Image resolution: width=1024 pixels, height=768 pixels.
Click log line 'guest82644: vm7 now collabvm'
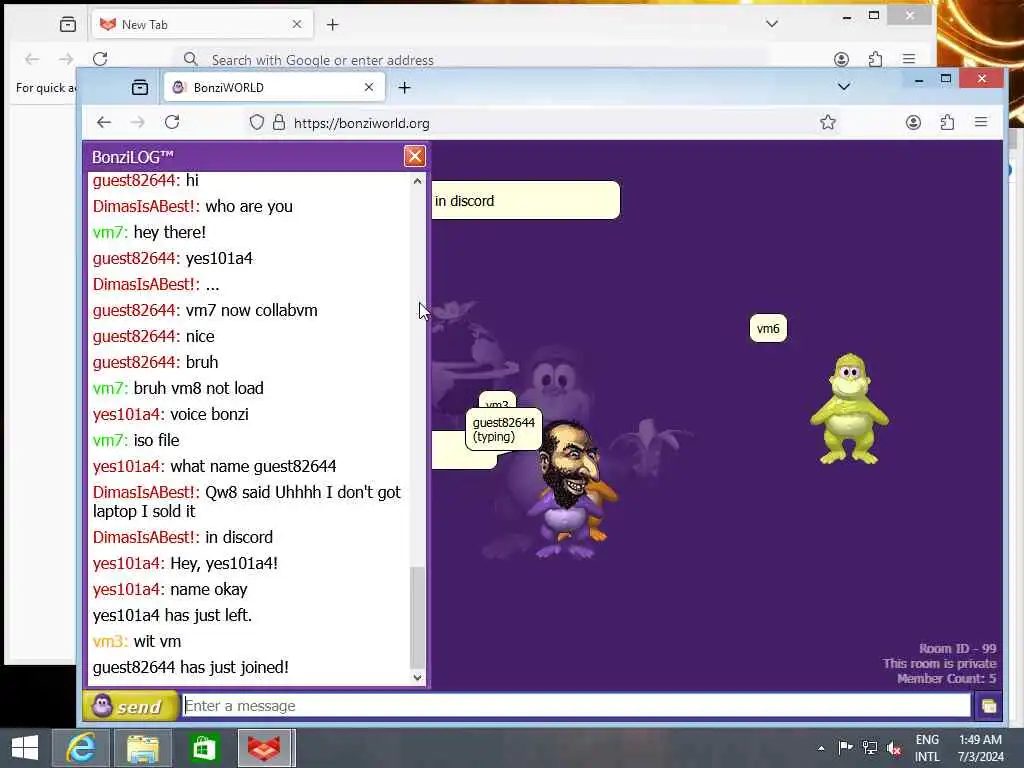205,310
